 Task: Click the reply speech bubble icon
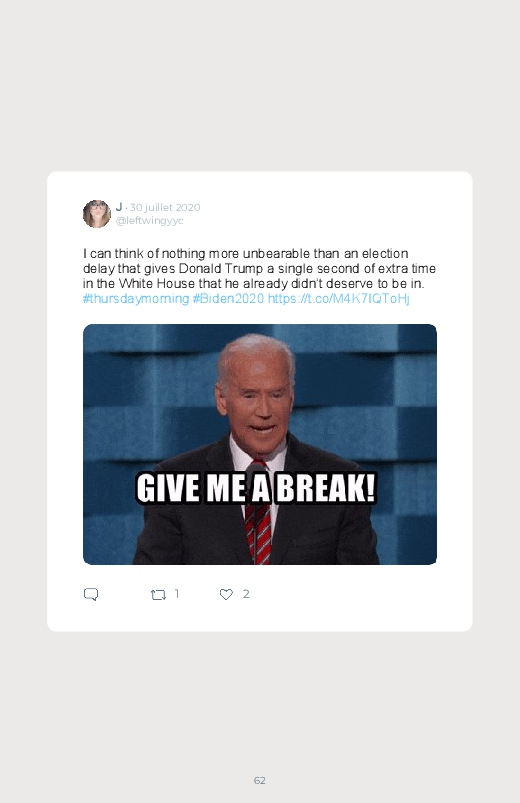(x=91, y=594)
